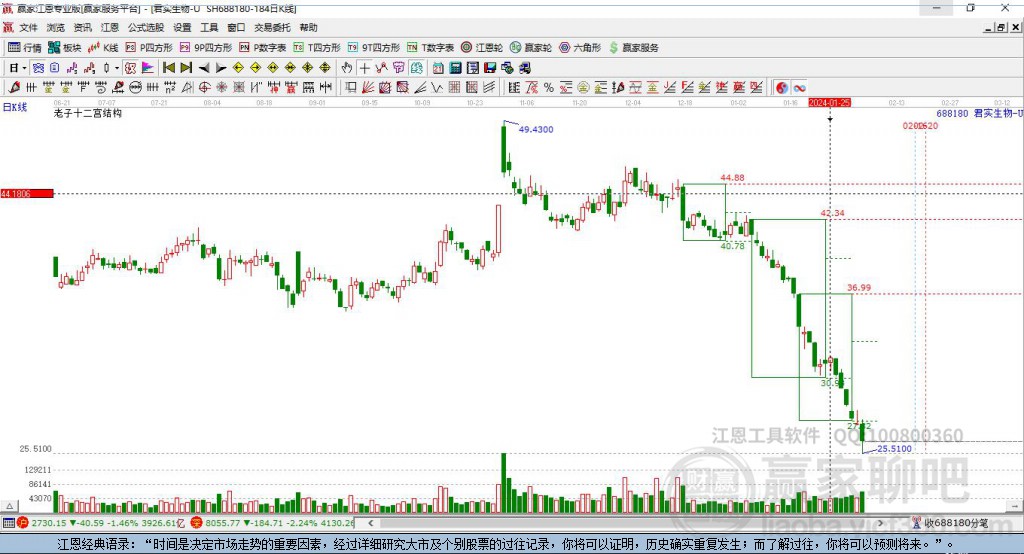Jump to the first bar icon
This screenshot has width=1024, height=554.
click(x=169, y=68)
